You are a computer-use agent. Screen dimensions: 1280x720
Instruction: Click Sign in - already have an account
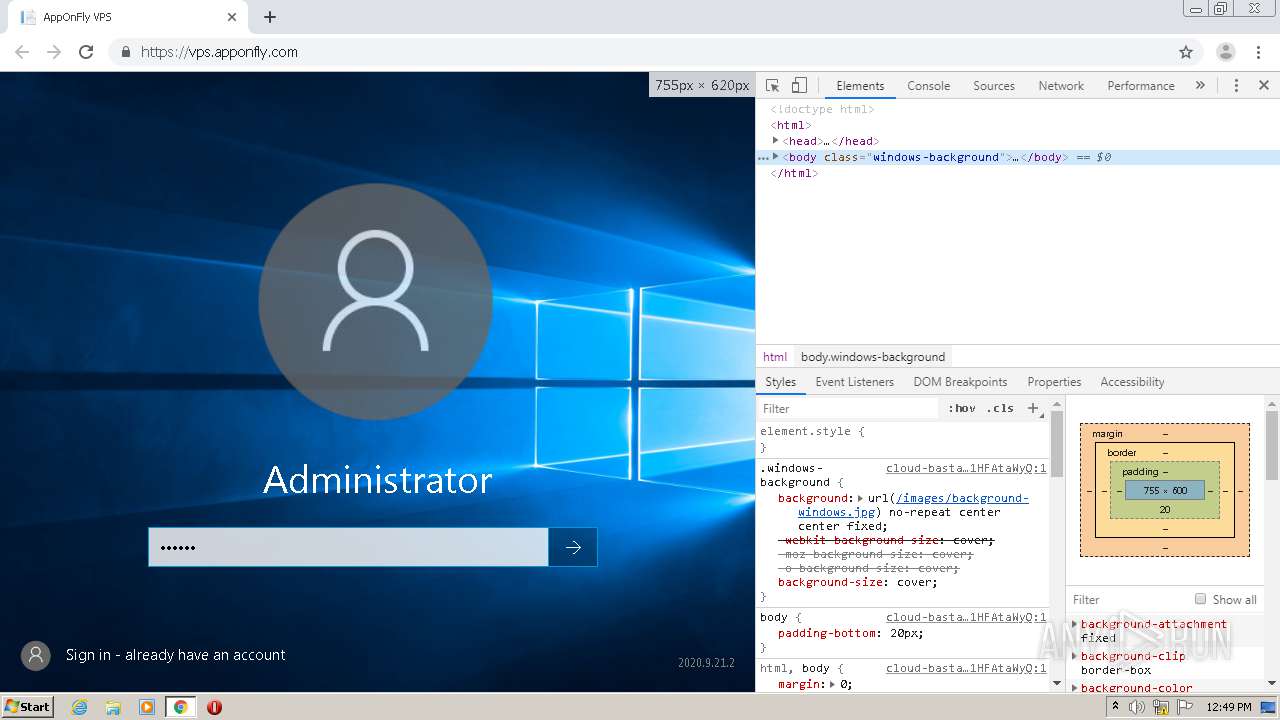pyautogui.click(x=176, y=655)
